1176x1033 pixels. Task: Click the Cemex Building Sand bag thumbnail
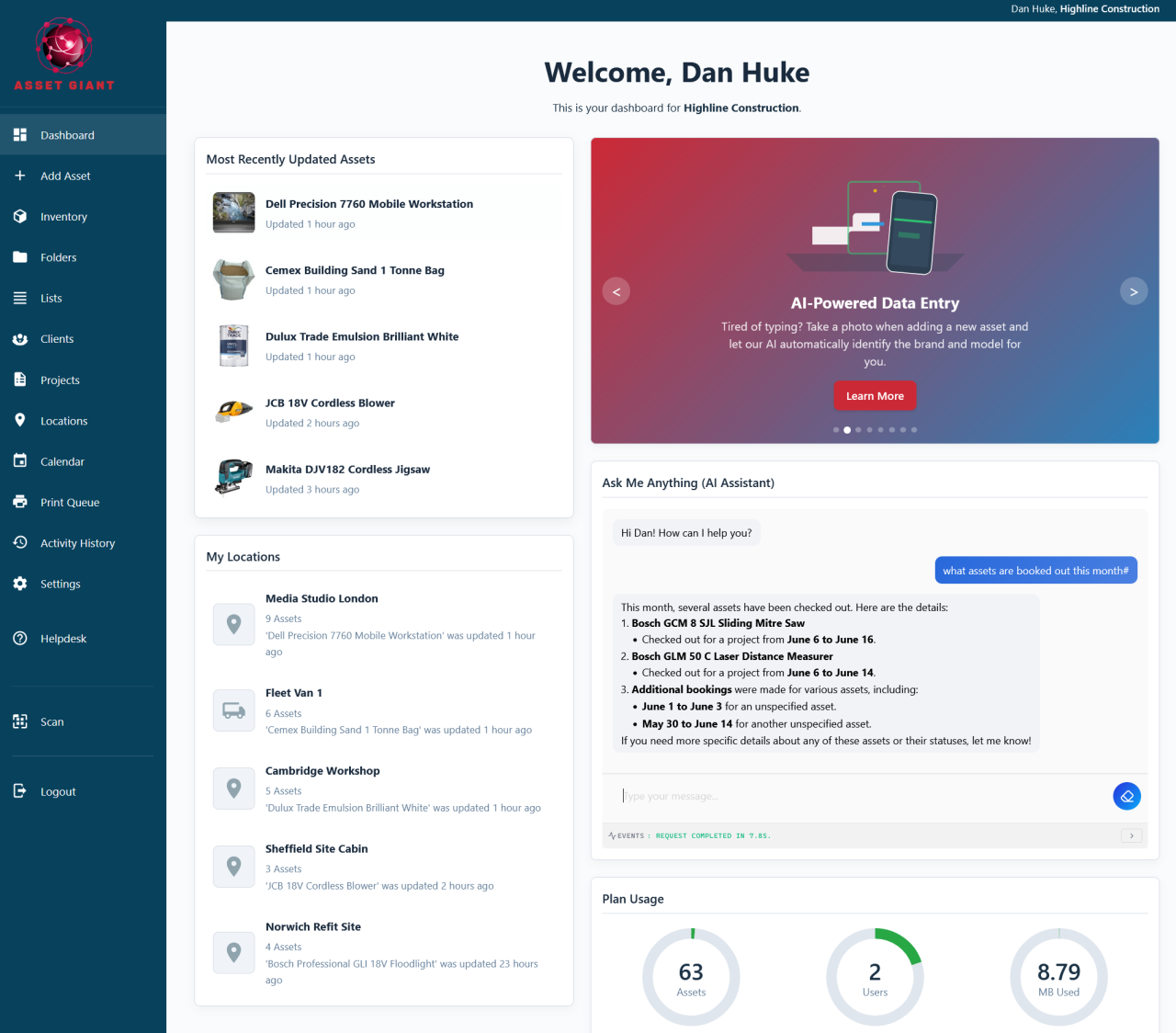(x=234, y=279)
